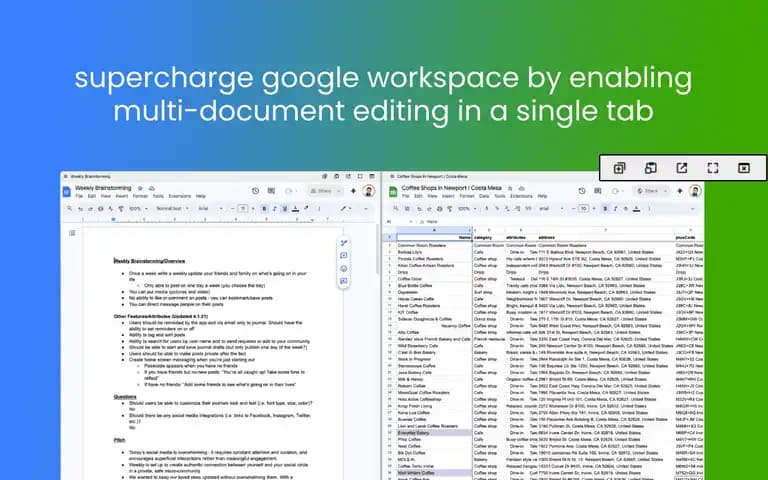Click increase font size in Sheets toolbar
The image size is (768, 480).
tap(594, 209)
